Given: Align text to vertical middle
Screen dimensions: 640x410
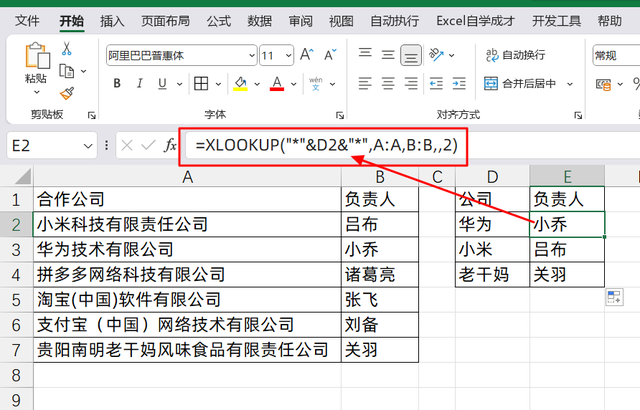Looking at the screenshot, I should tap(388, 54).
